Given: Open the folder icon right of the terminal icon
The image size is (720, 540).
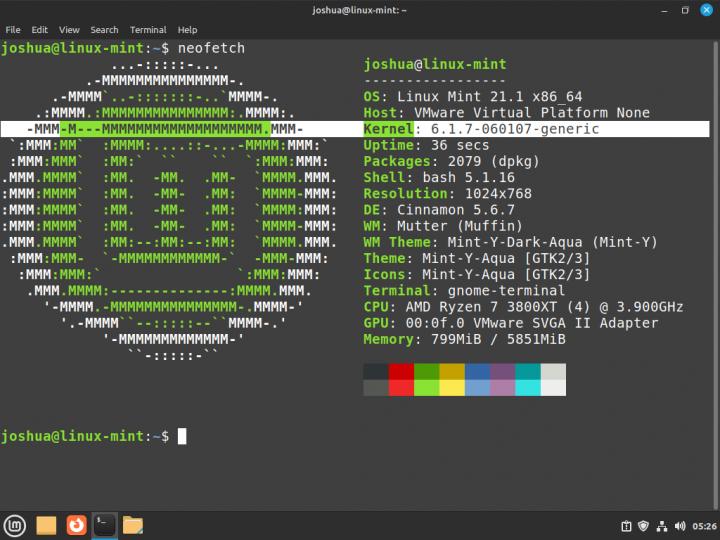Looking at the screenshot, I should coord(133,524).
